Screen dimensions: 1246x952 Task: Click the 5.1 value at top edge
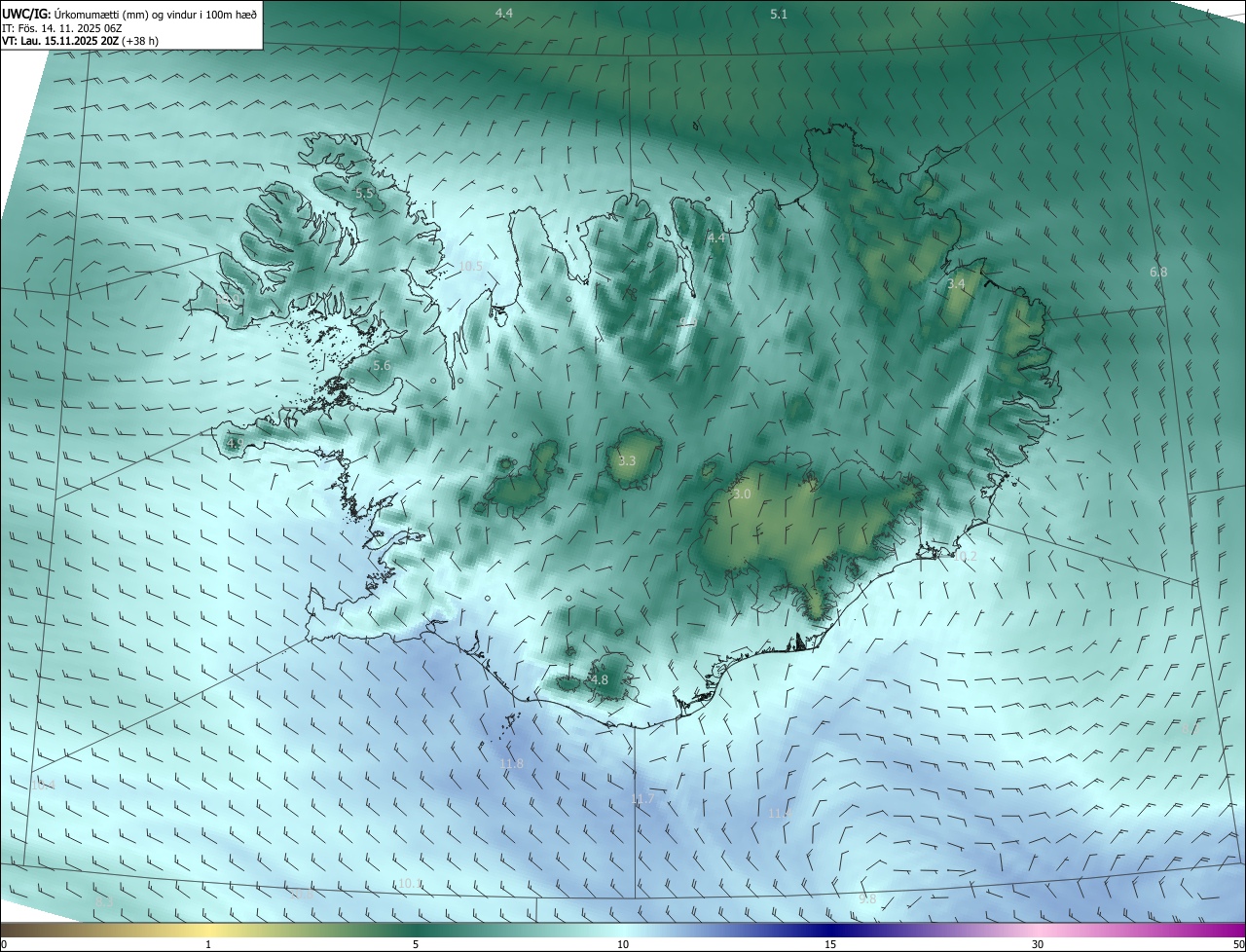(779, 14)
